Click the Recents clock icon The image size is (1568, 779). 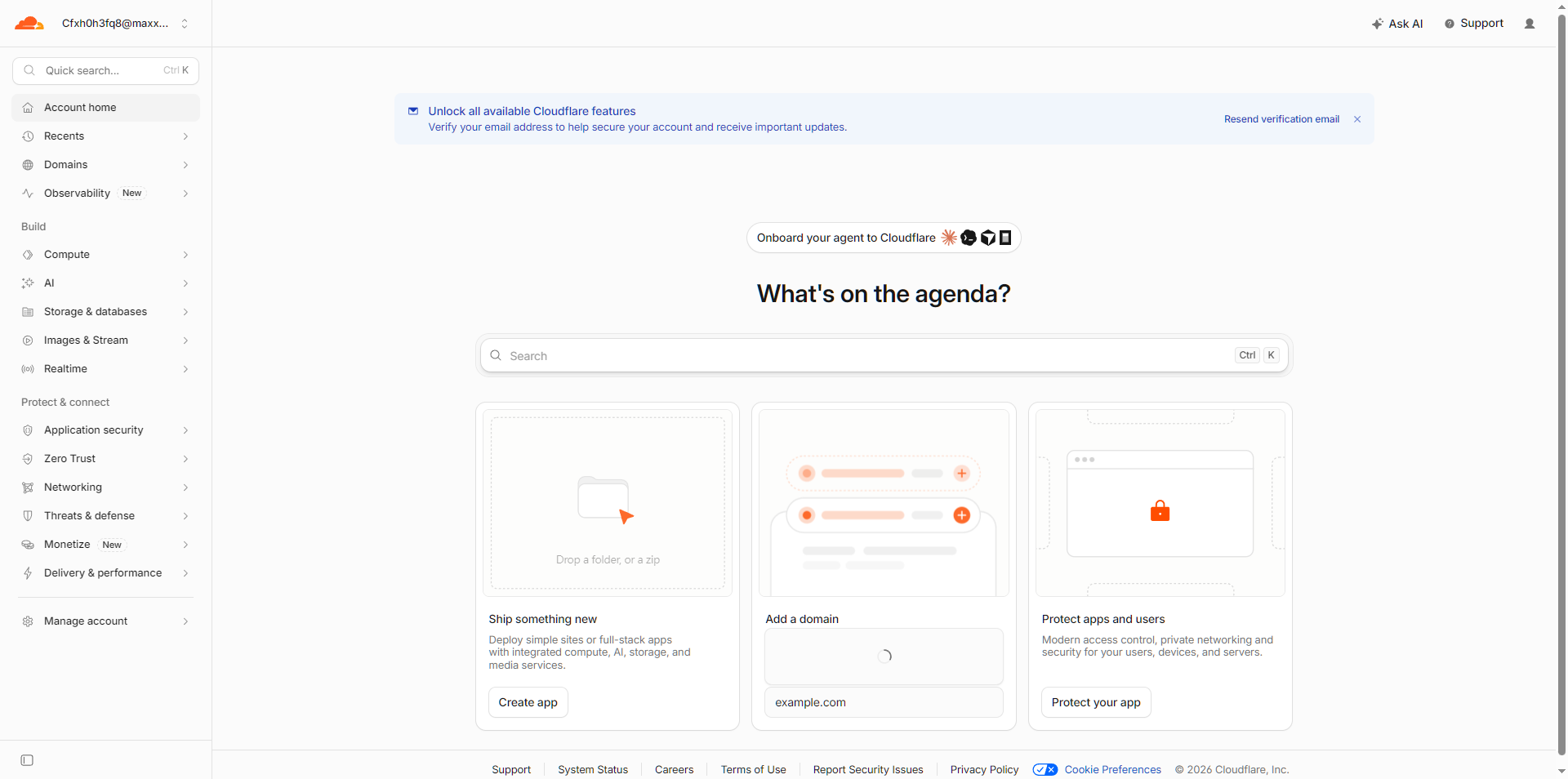(x=28, y=136)
